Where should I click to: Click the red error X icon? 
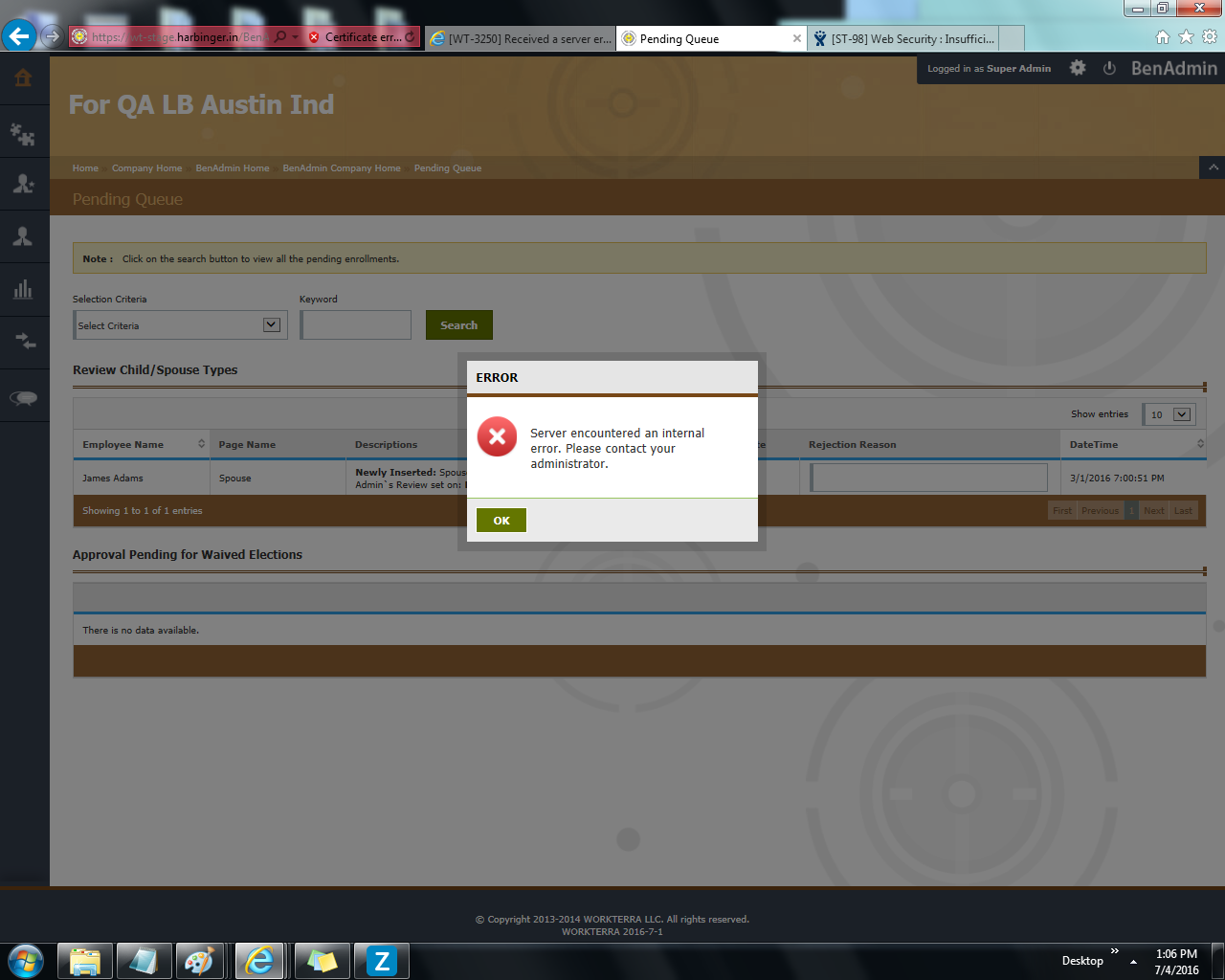[497, 436]
